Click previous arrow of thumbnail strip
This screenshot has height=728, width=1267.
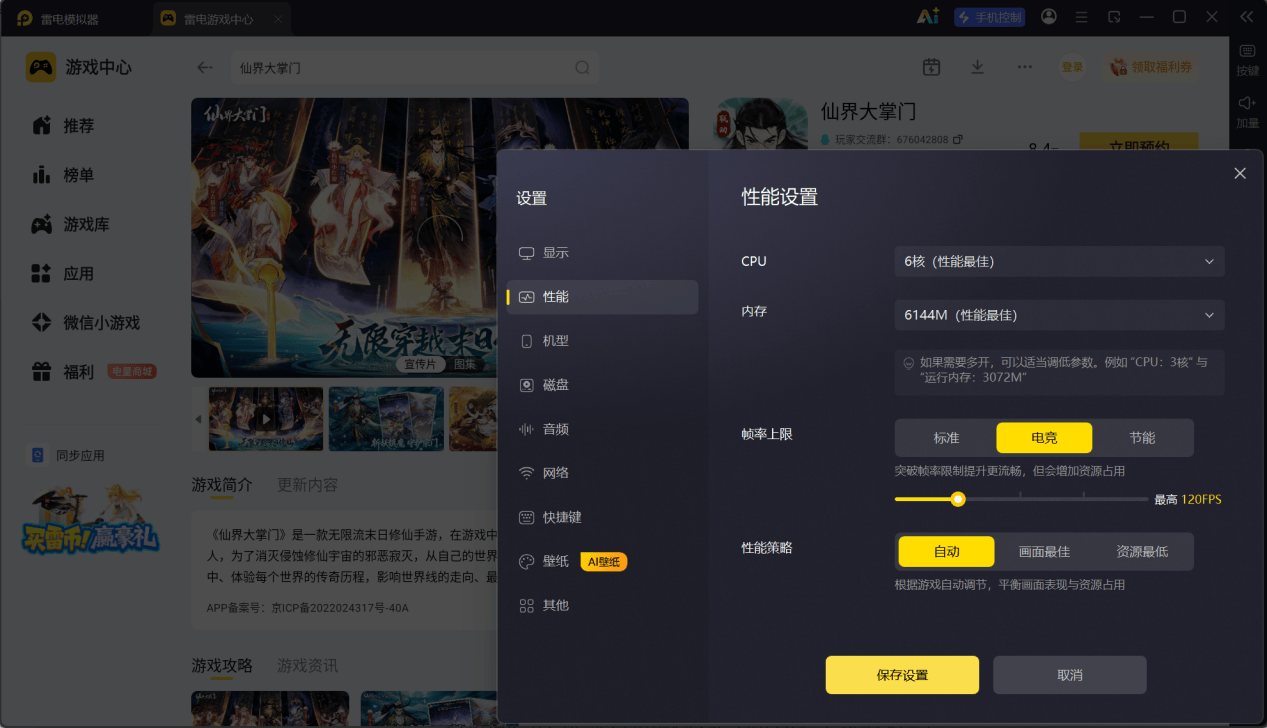point(198,419)
